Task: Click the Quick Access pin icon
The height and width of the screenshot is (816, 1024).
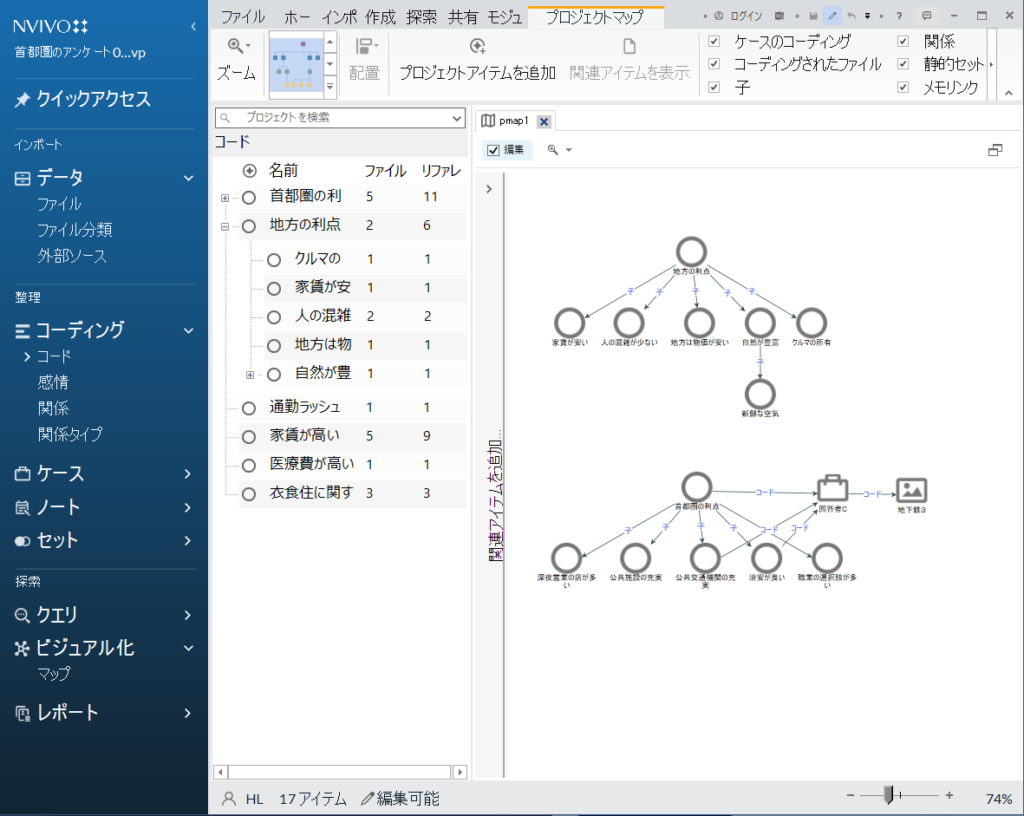Action: pos(23,99)
